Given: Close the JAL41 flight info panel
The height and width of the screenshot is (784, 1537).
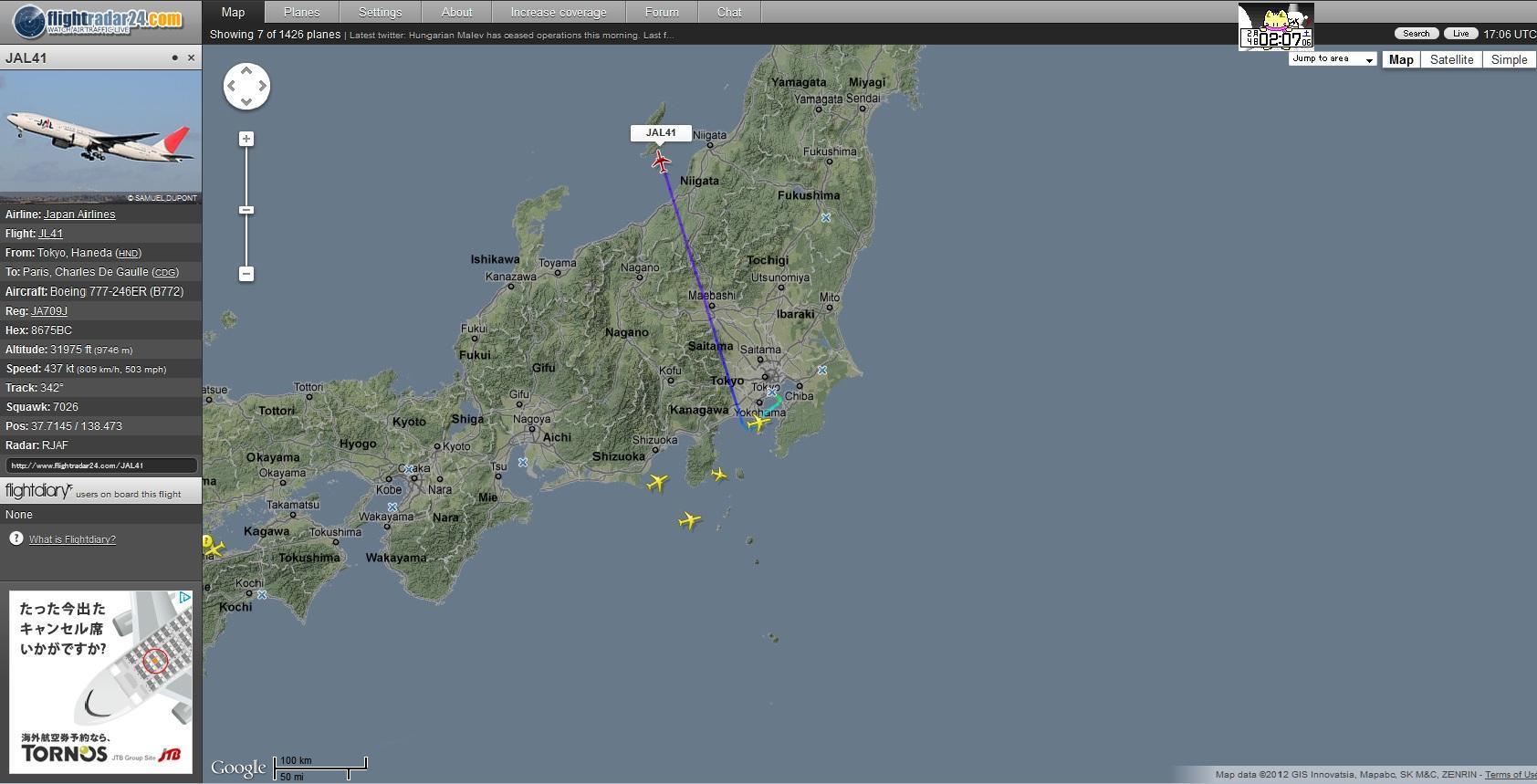Looking at the screenshot, I should (191, 57).
